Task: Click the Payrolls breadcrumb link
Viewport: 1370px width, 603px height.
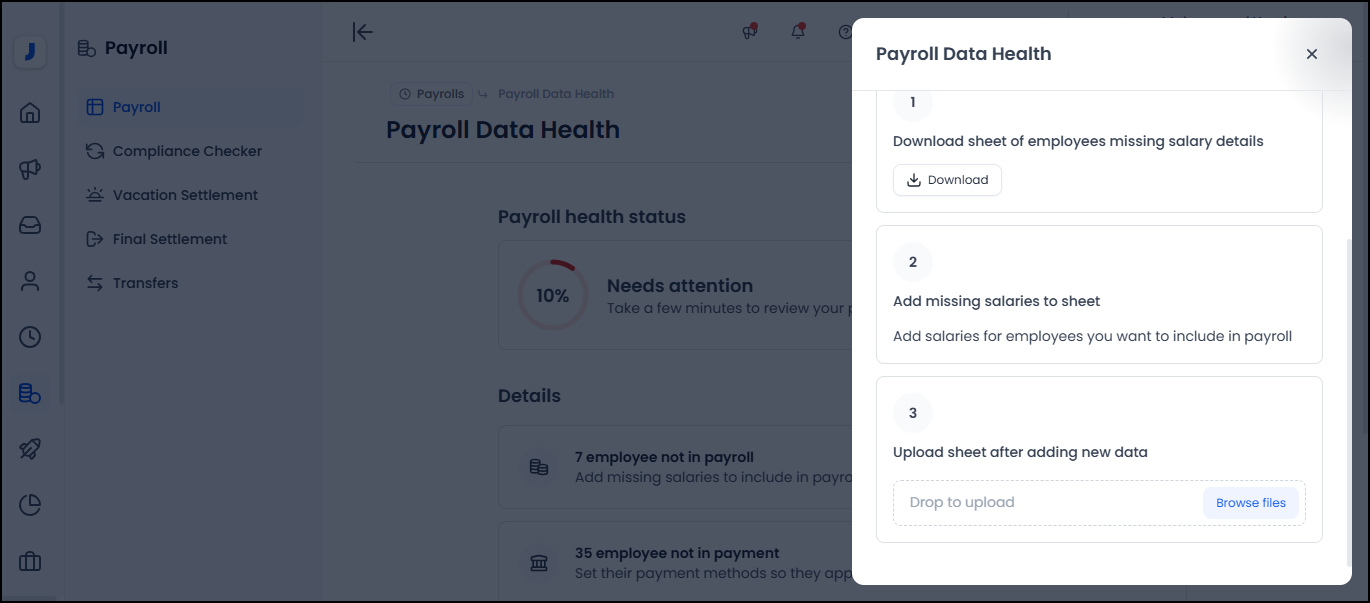Action: click(432, 94)
